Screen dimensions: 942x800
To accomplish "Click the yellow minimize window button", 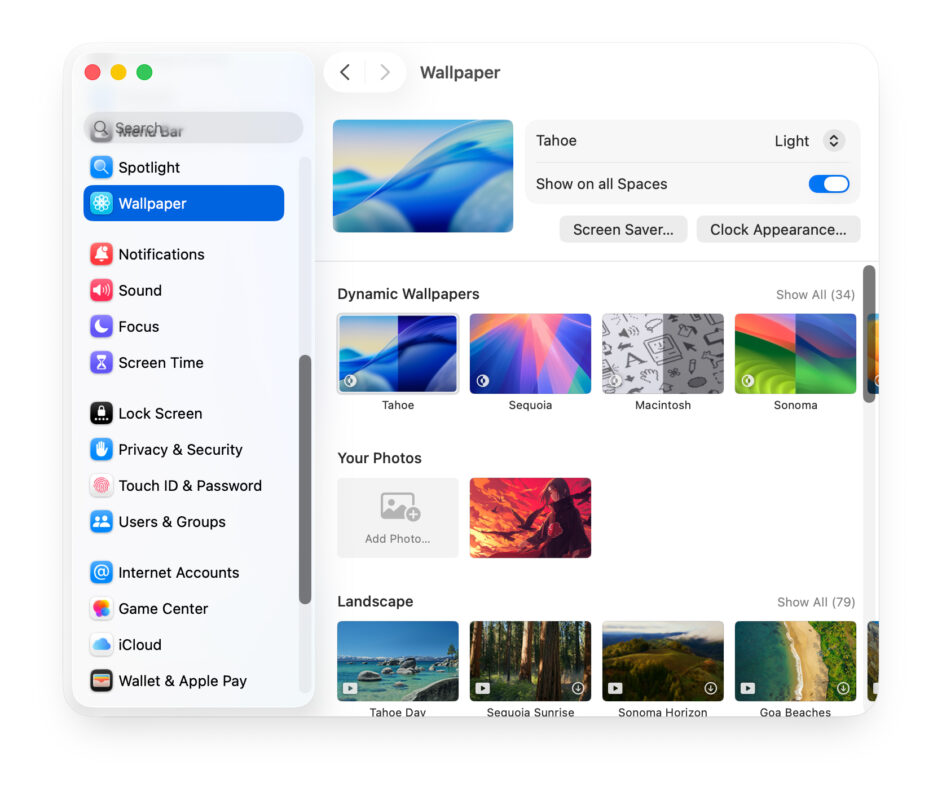I will 118,72.
